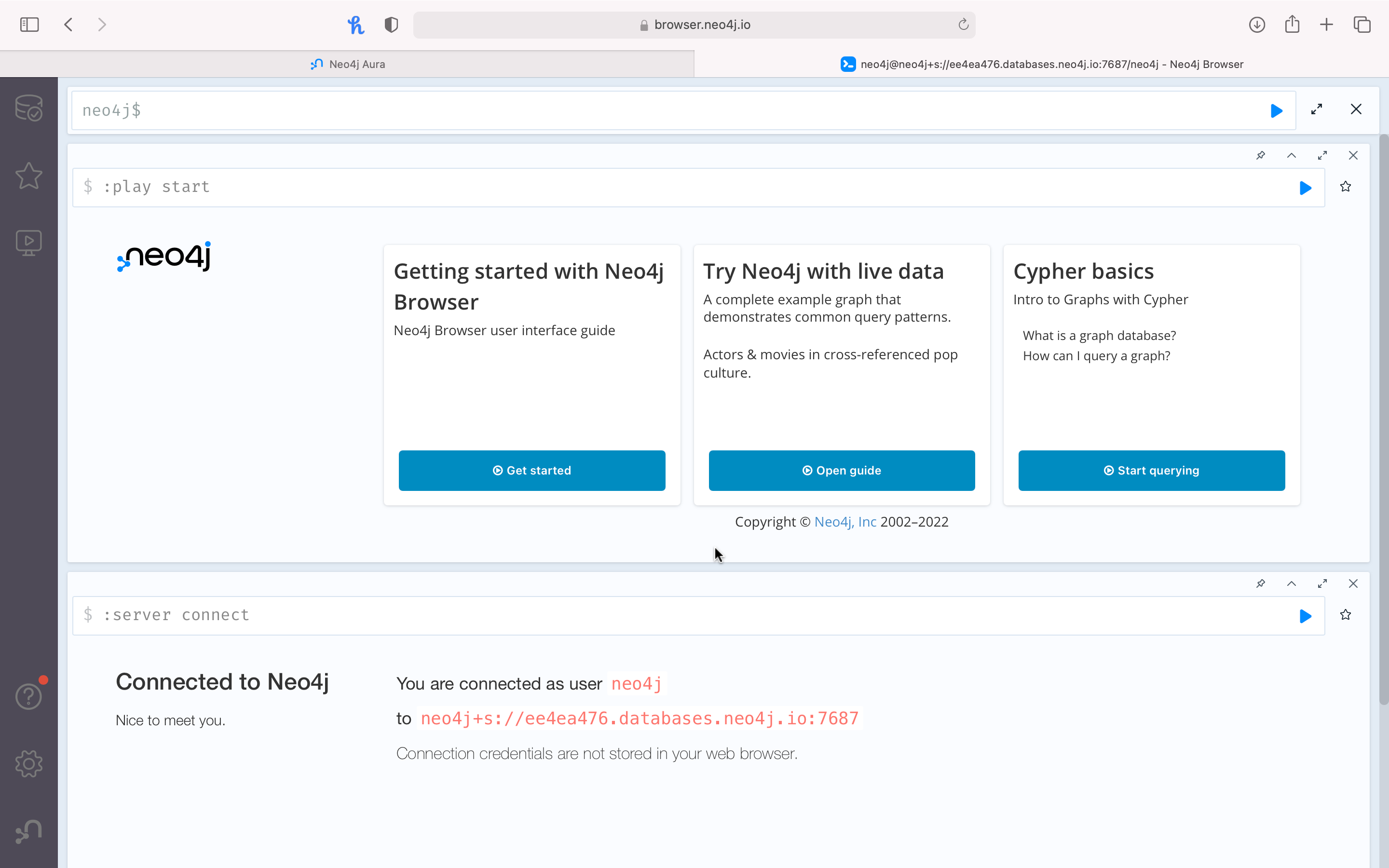This screenshot has width=1389, height=868.
Task: Show Safari tab overview
Action: click(x=1362, y=25)
